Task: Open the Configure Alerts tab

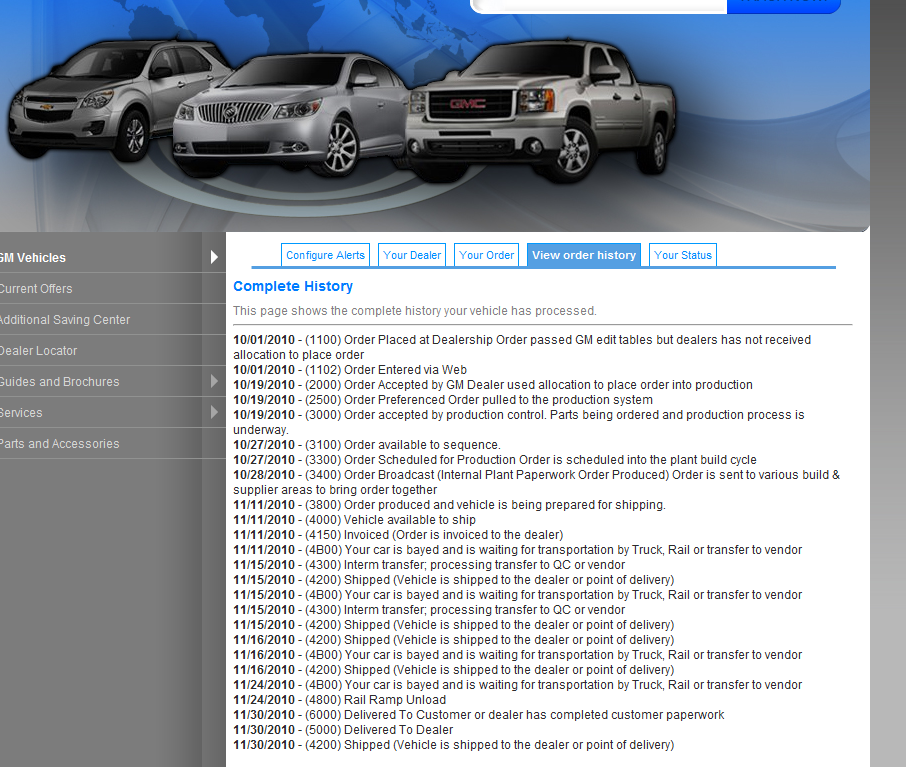Action: (325, 255)
